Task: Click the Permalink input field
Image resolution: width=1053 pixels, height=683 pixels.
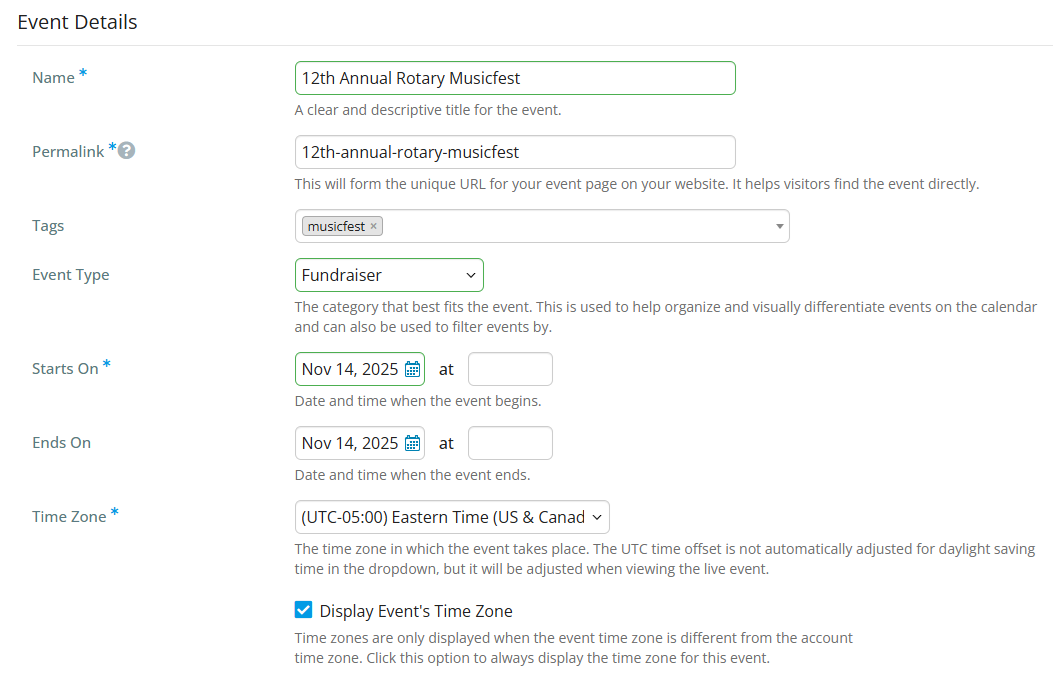Action: [515, 152]
